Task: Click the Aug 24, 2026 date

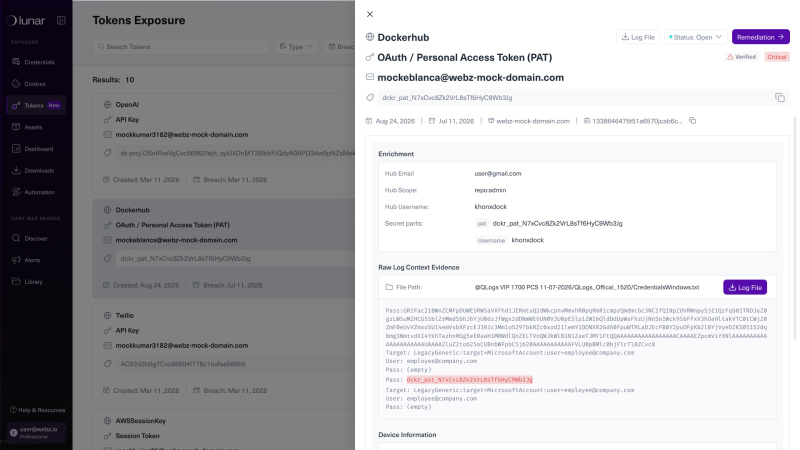Action: click(395, 121)
